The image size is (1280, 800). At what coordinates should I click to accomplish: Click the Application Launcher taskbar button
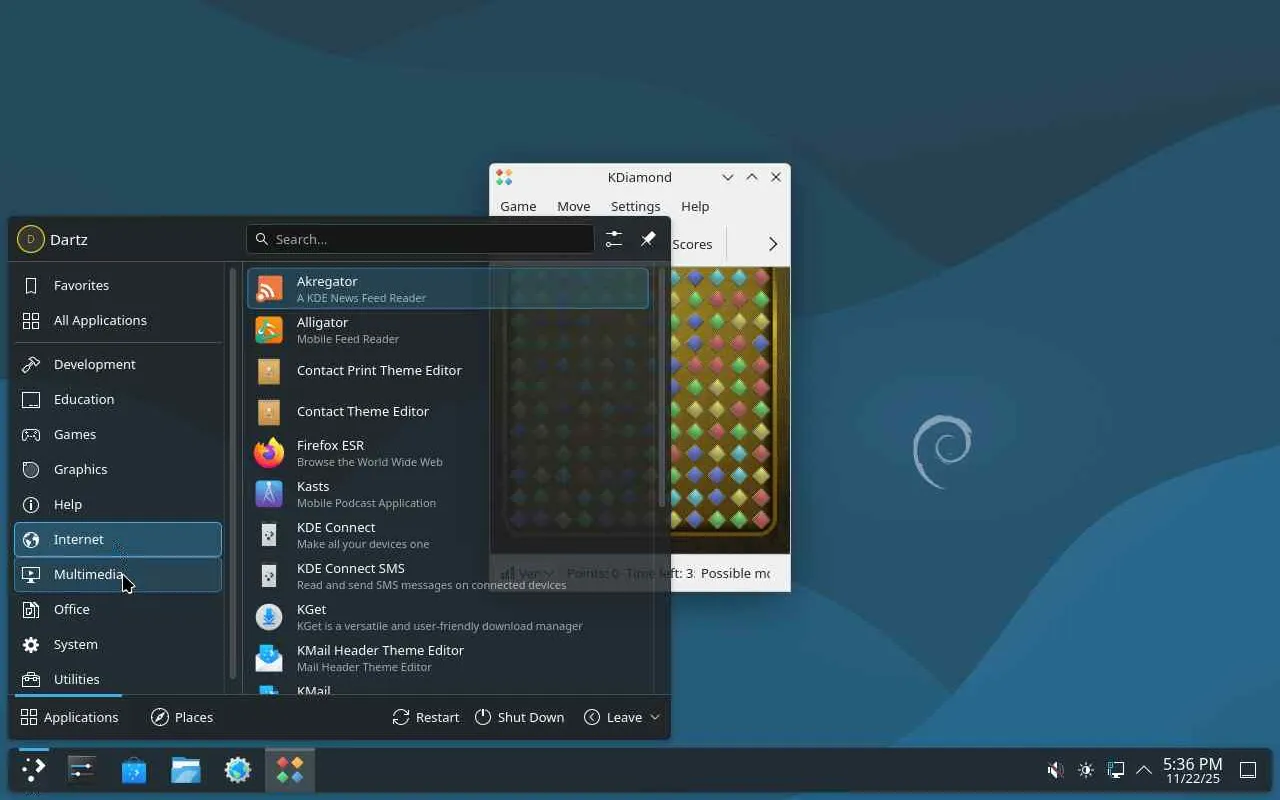pyautogui.click(x=34, y=769)
